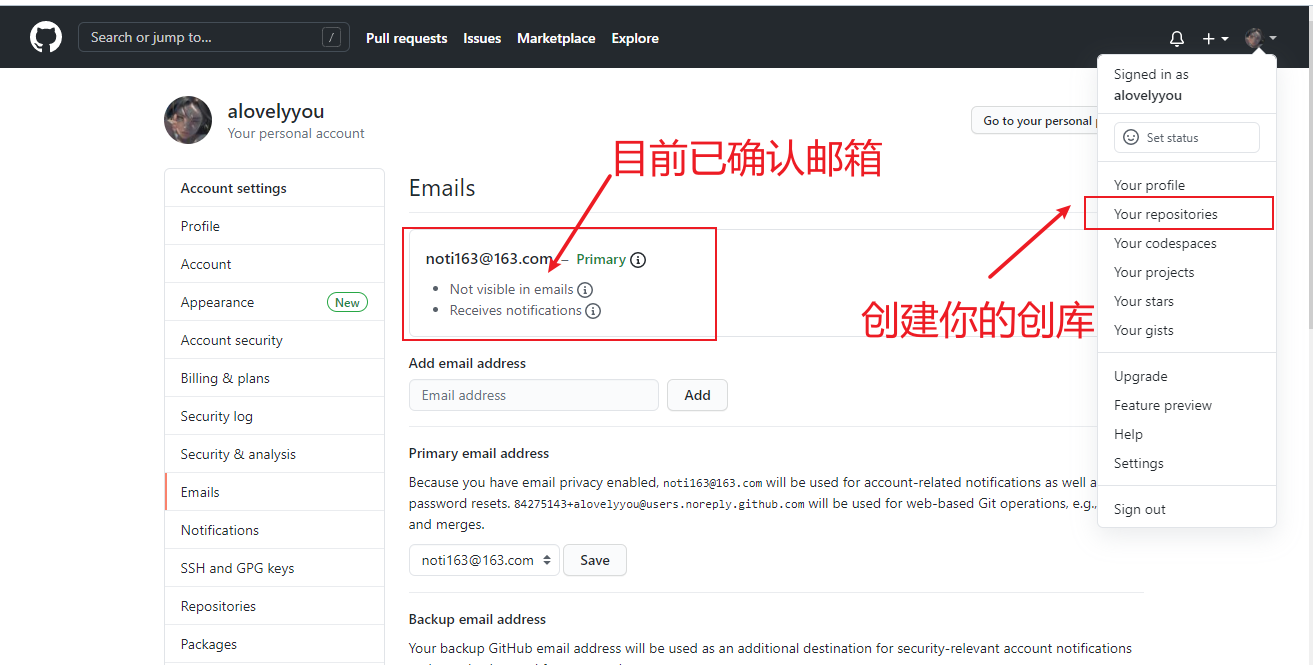
Task: Click info icon beside Not visible in emails
Action: click(586, 290)
